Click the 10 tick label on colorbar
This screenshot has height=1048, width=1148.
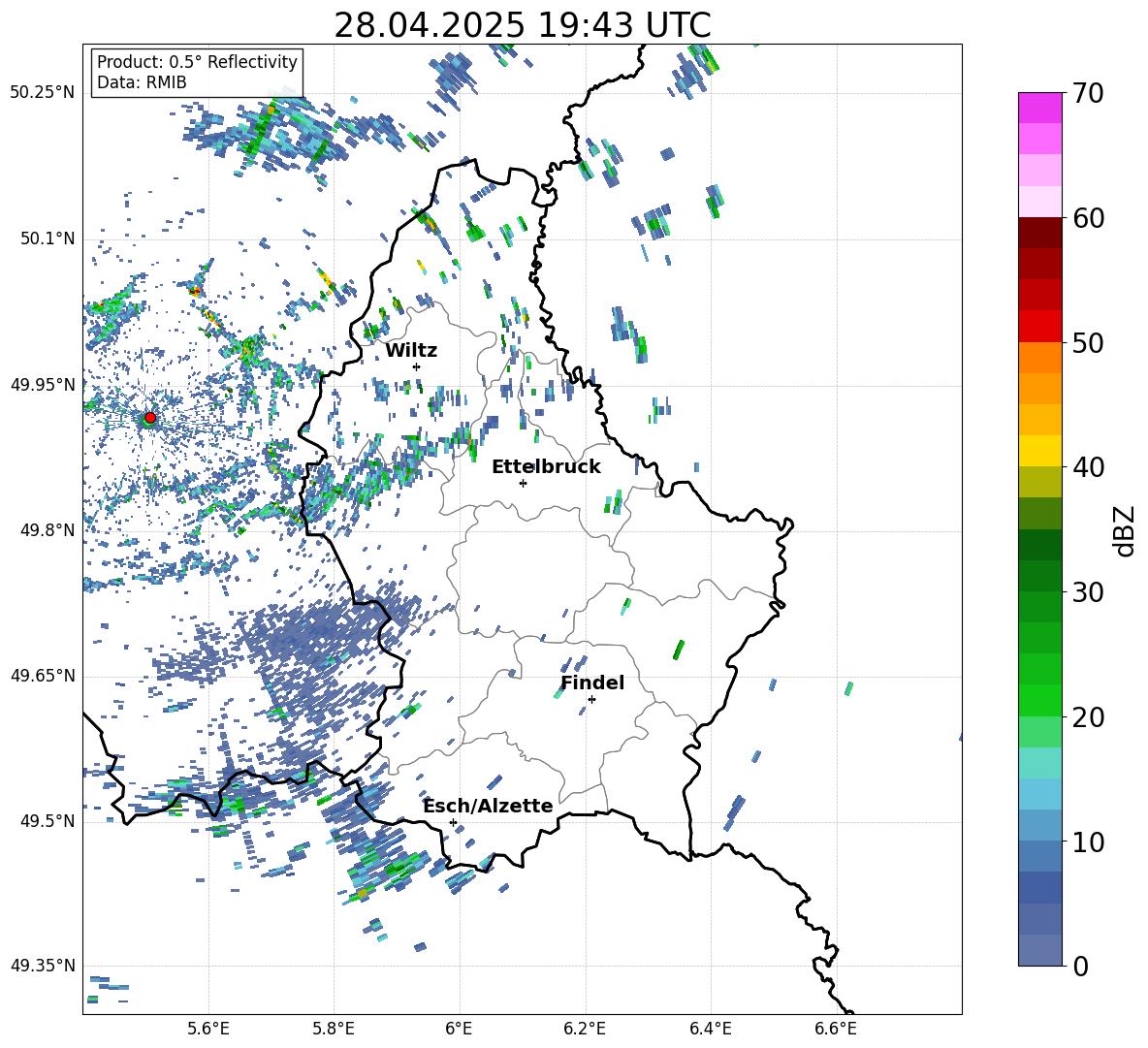coord(1088,842)
